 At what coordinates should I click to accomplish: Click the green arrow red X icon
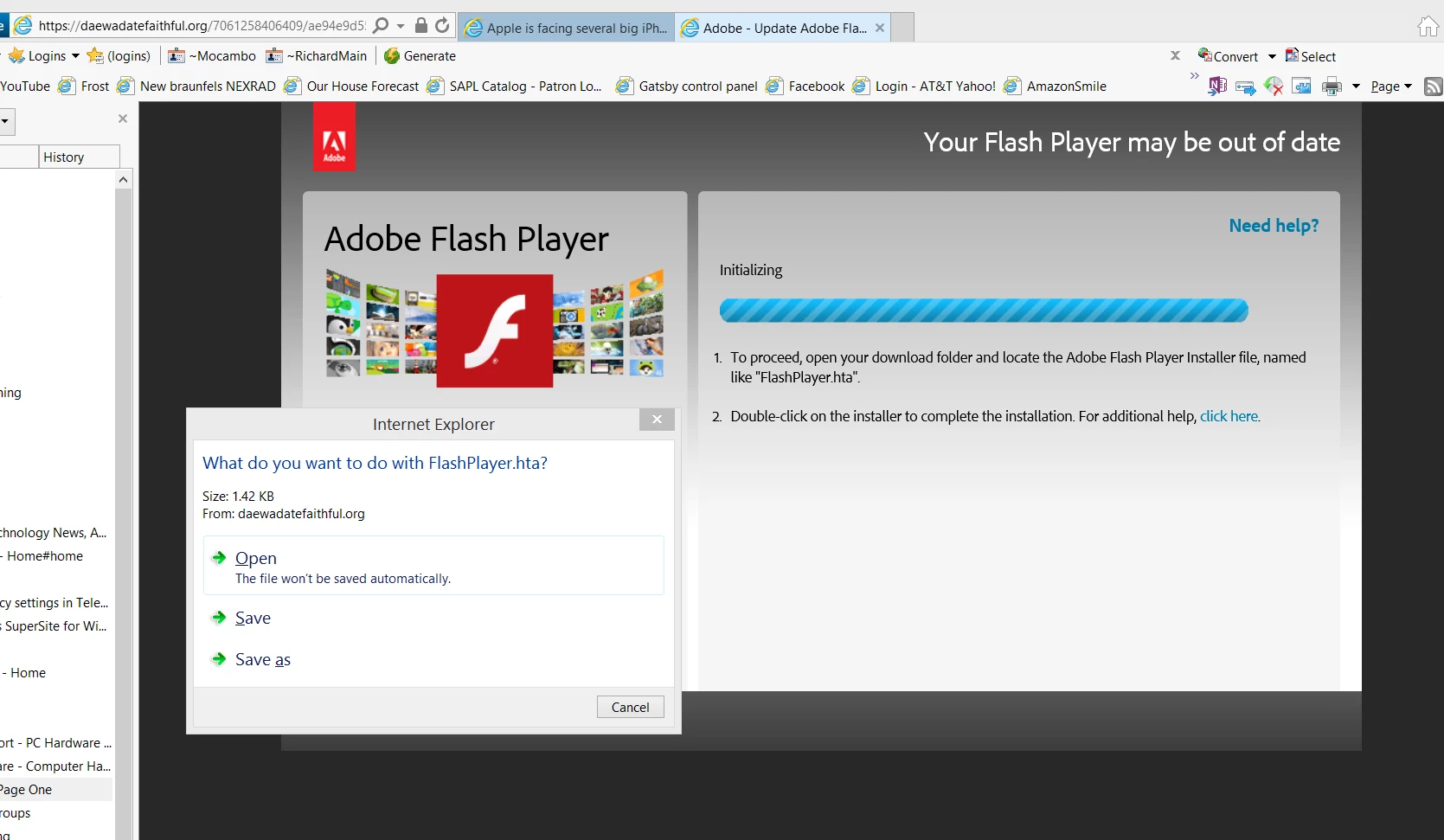point(1274,87)
